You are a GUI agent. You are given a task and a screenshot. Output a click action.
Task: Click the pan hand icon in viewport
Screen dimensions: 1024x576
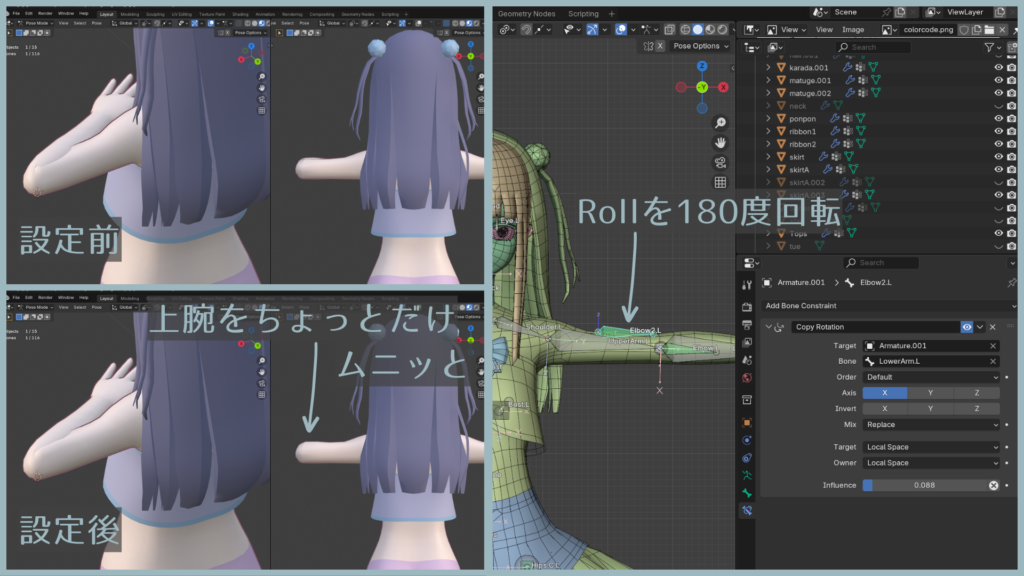click(720, 142)
